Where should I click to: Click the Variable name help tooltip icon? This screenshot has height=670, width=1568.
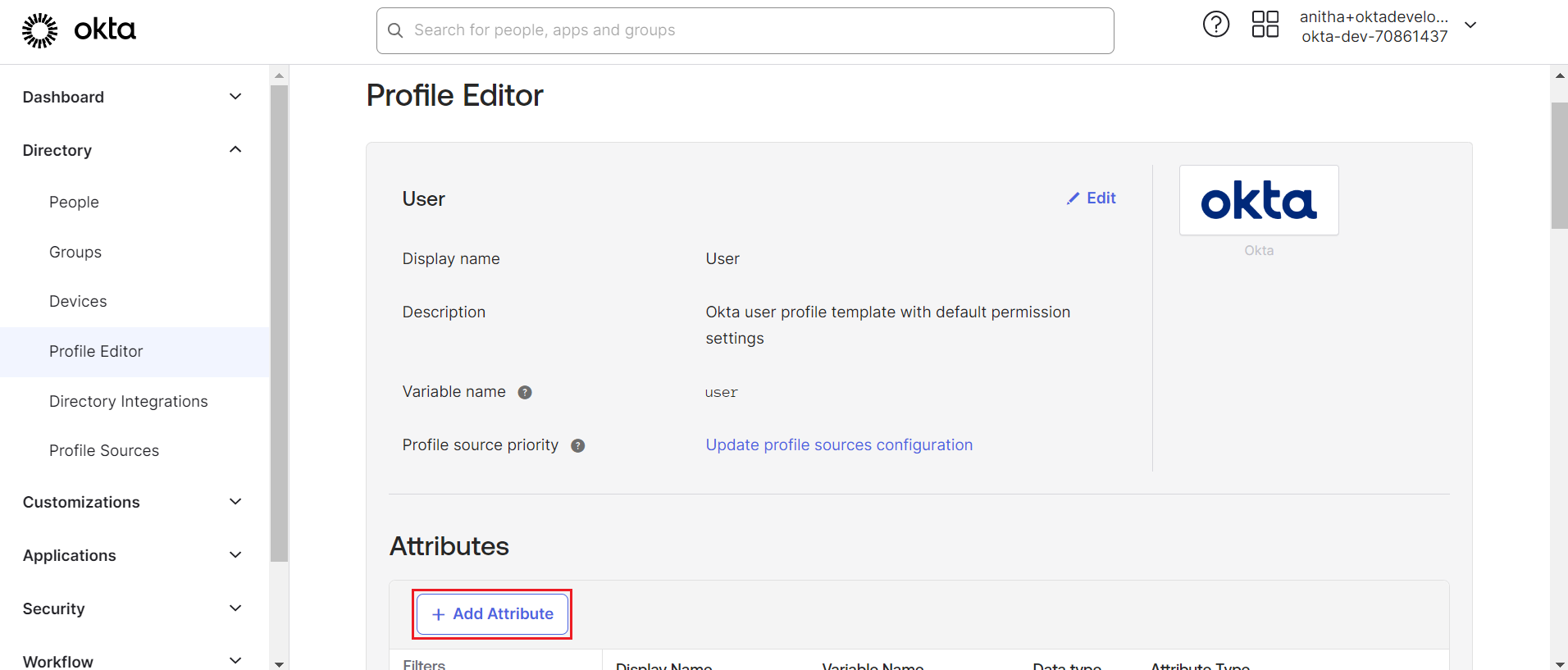coord(525,392)
